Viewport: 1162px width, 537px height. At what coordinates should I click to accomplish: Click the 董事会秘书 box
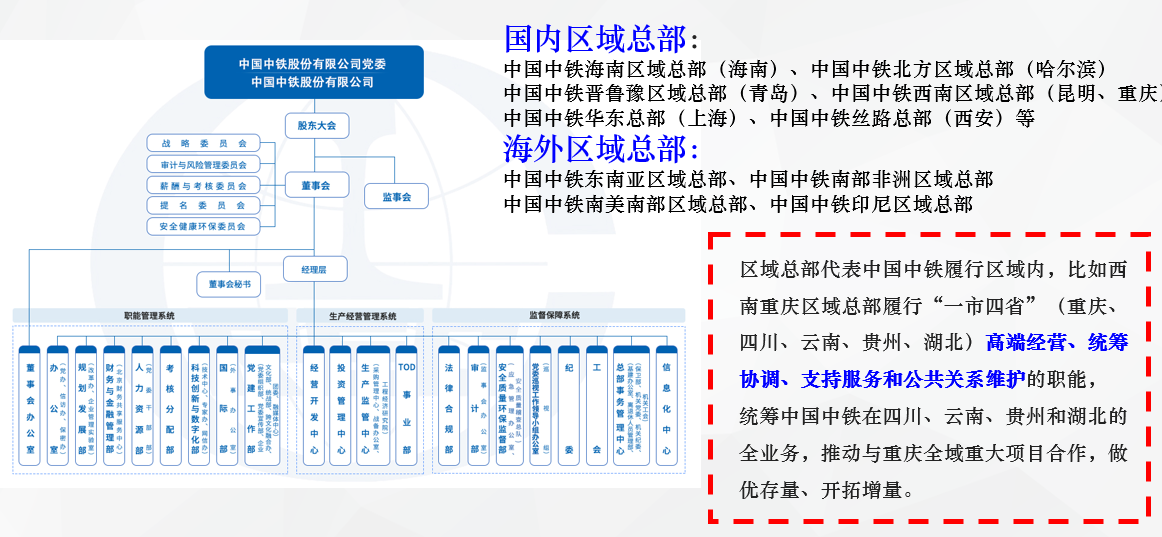pyautogui.click(x=229, y=284)
